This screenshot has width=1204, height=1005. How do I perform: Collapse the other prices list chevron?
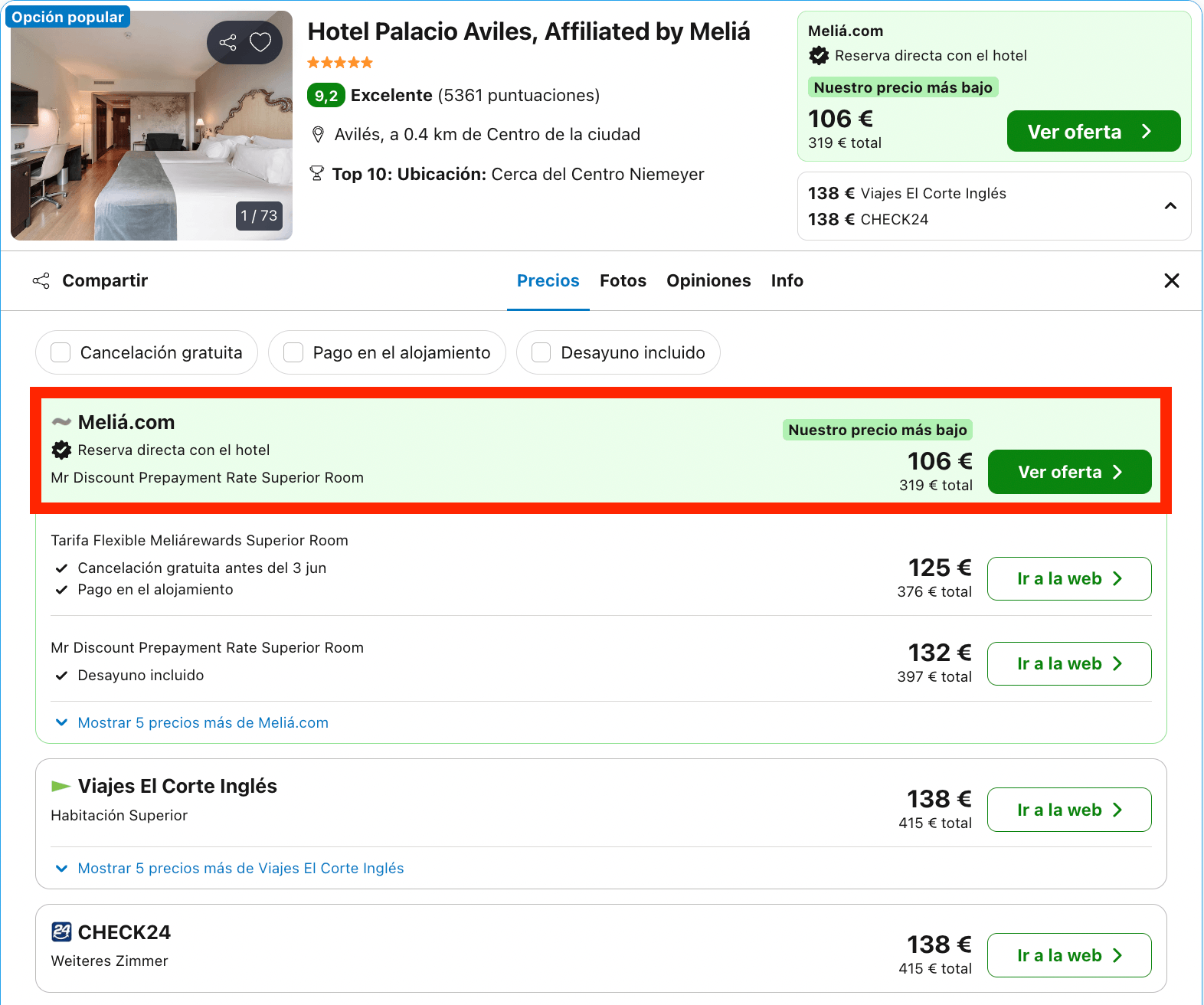[1170, 206]
